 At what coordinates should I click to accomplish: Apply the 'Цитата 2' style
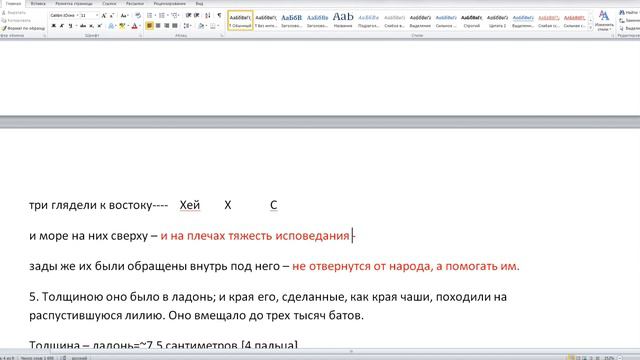497,20
